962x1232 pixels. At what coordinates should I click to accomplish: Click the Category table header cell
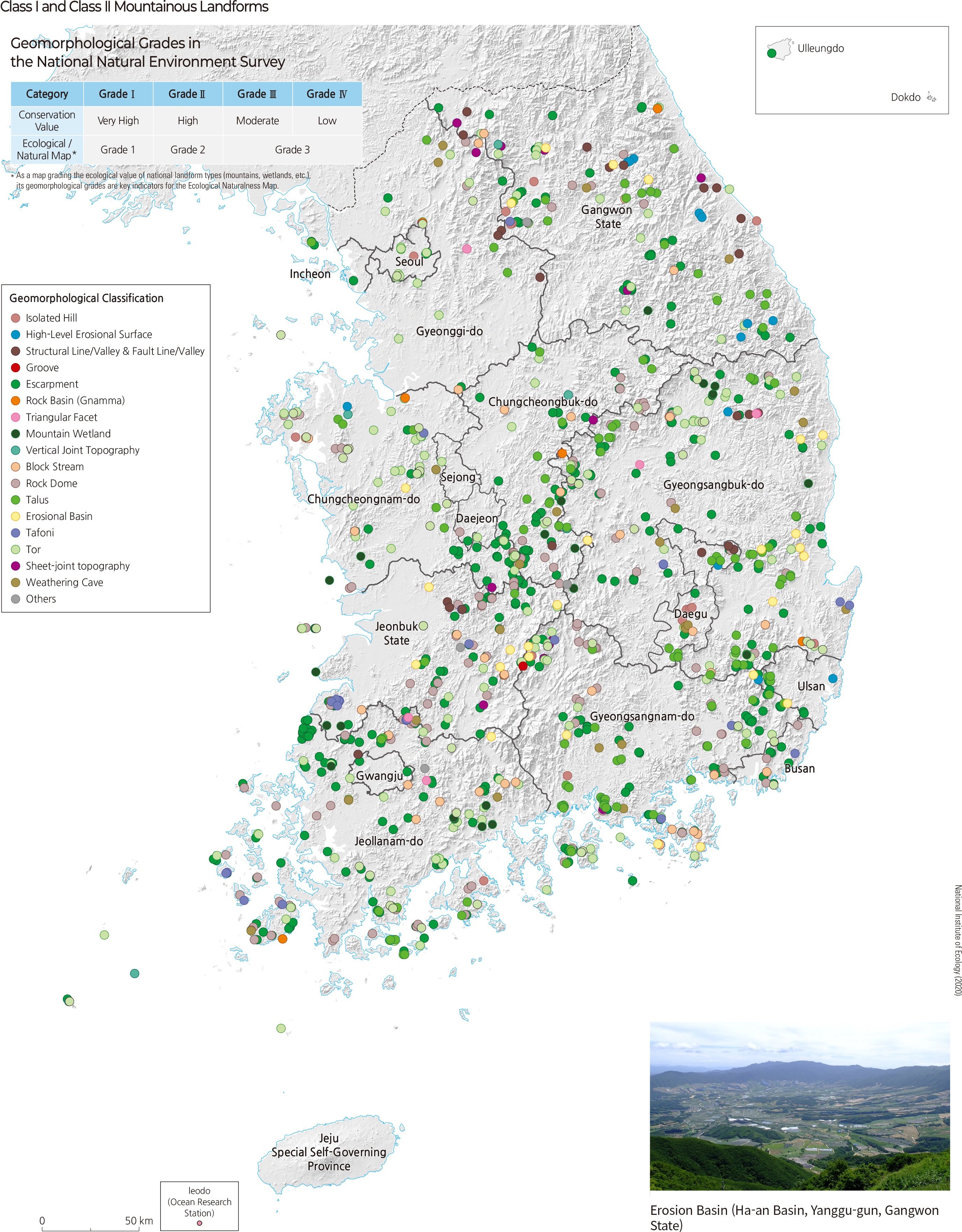point(47,94)
